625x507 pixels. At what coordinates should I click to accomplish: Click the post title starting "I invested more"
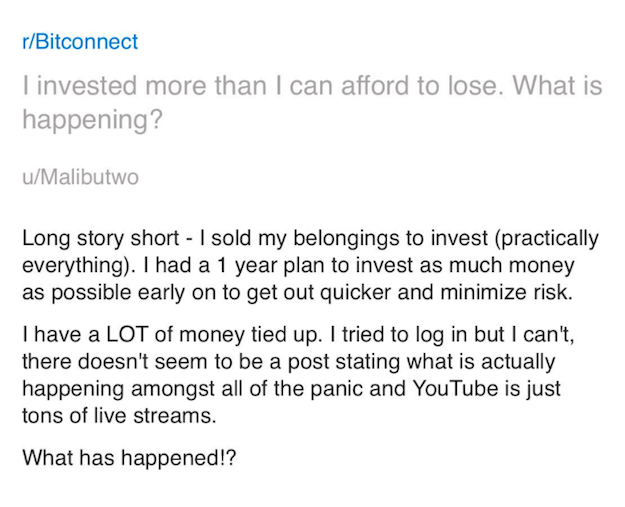click(312, 102)
